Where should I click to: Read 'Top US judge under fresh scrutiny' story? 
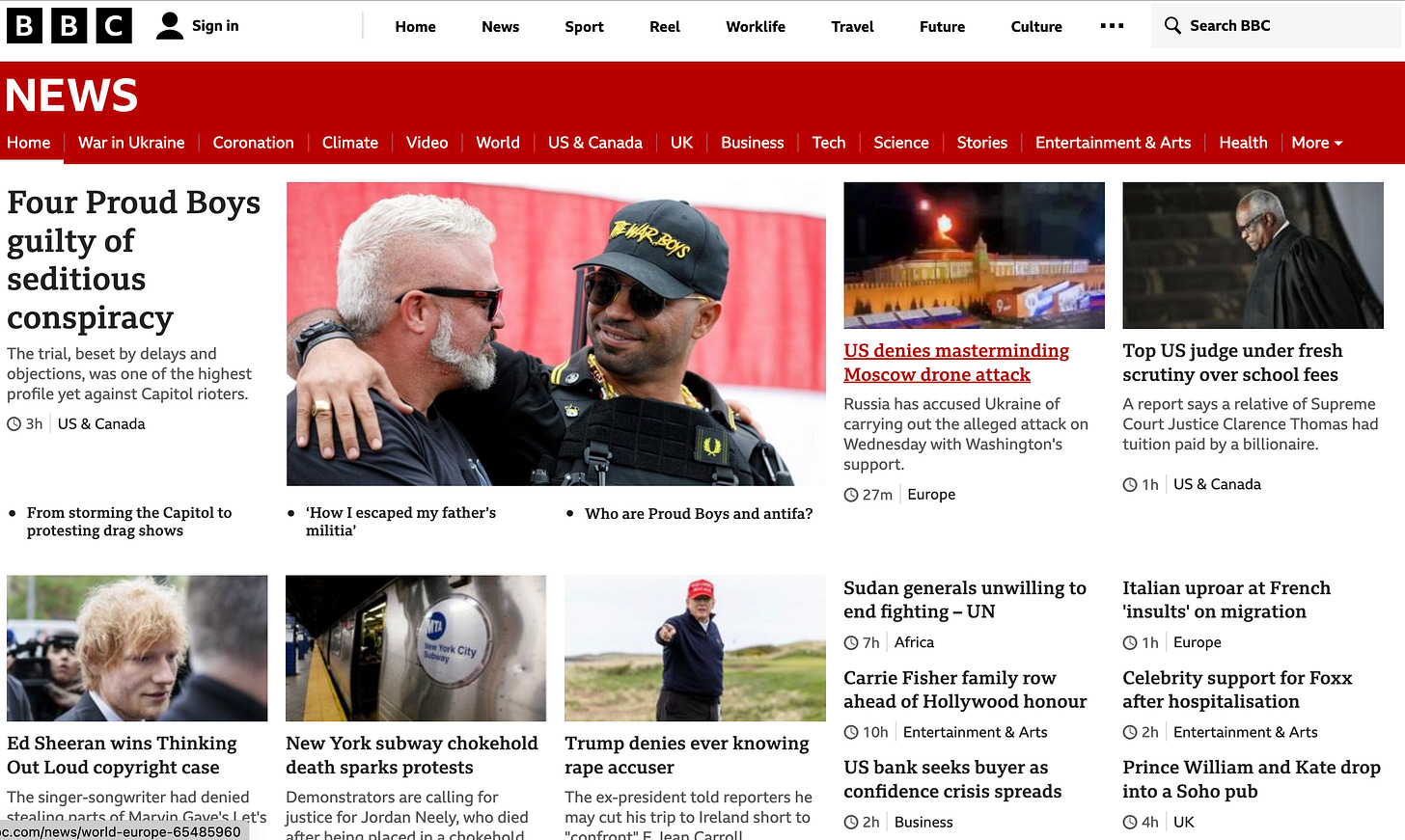1232,363
